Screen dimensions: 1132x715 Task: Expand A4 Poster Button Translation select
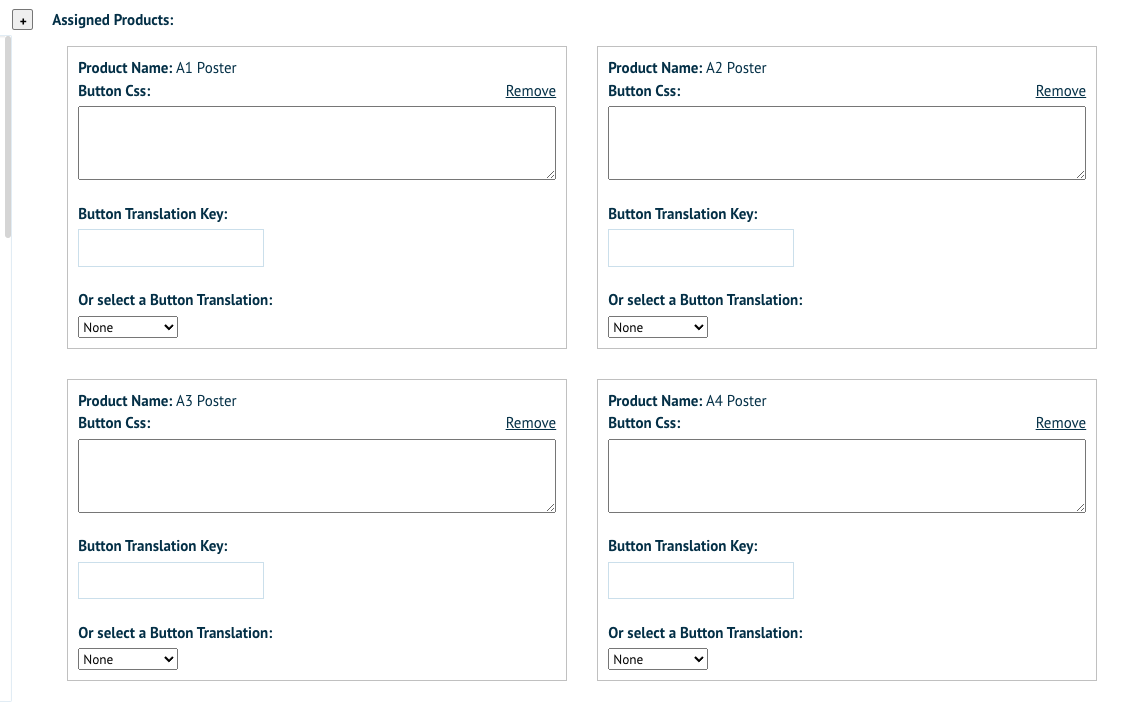point(658,659)
